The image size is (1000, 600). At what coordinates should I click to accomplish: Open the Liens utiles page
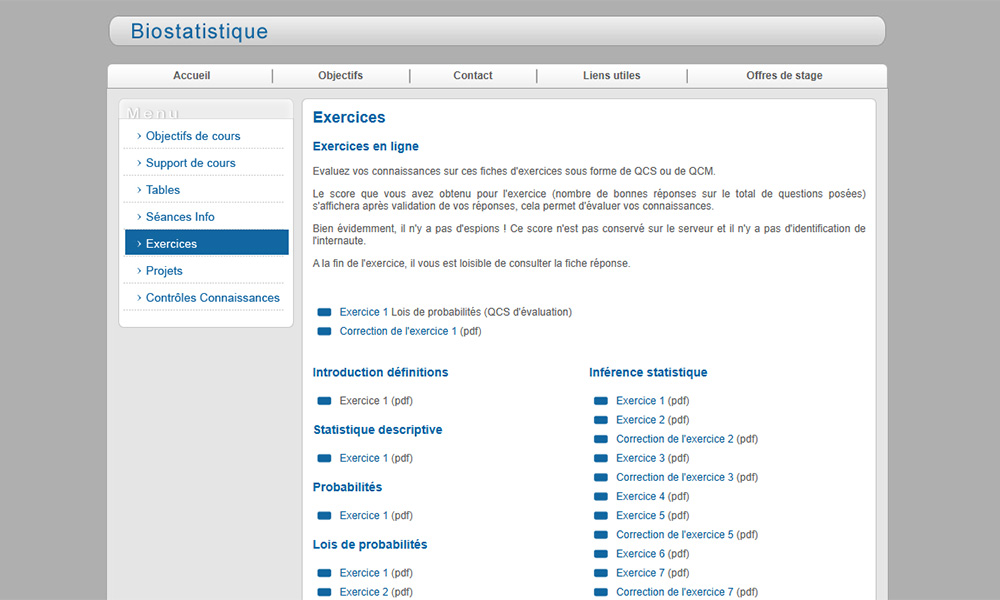pos(611,75)
